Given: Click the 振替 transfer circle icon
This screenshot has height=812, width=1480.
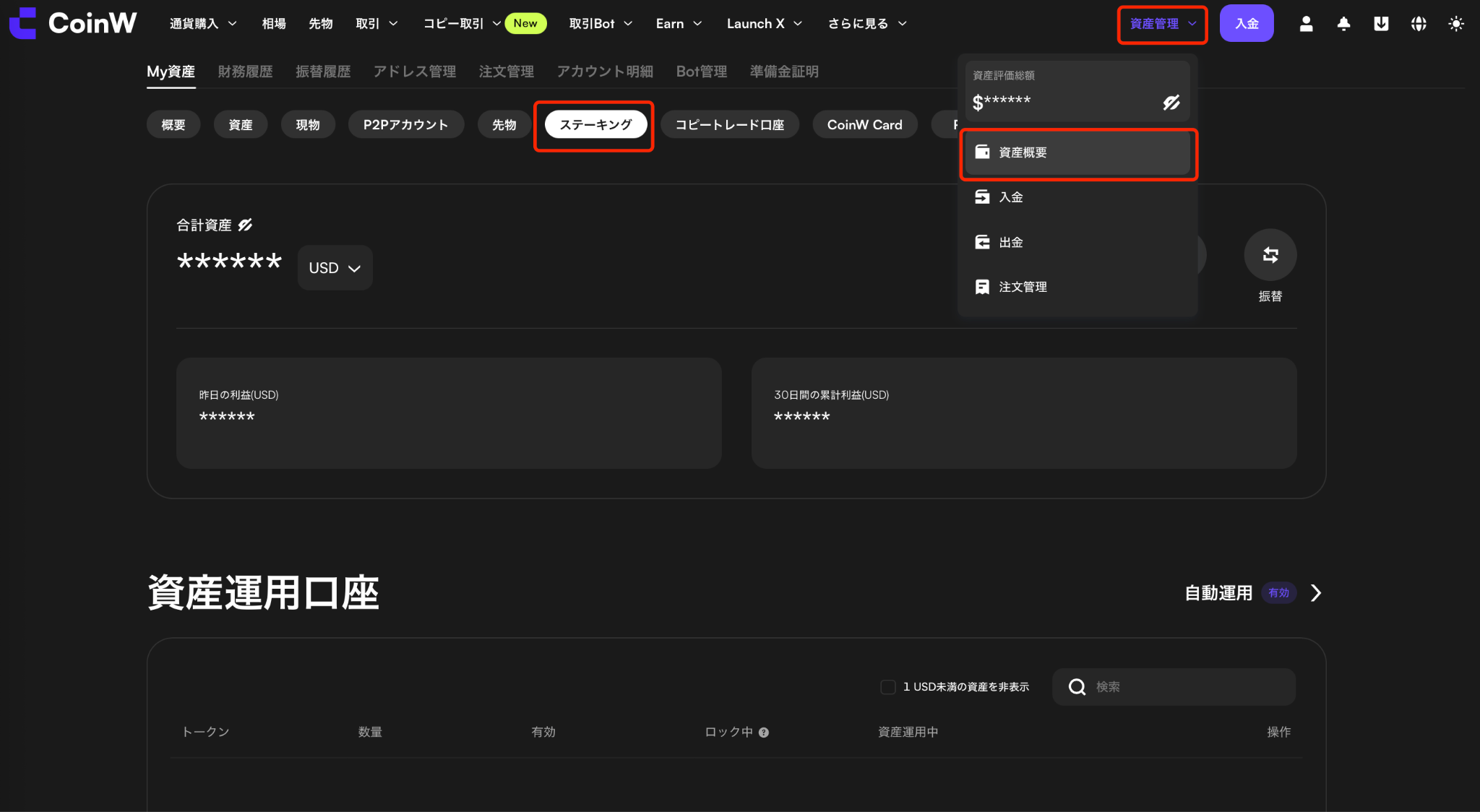Looking at the screenshot, I should (1270, 254).
